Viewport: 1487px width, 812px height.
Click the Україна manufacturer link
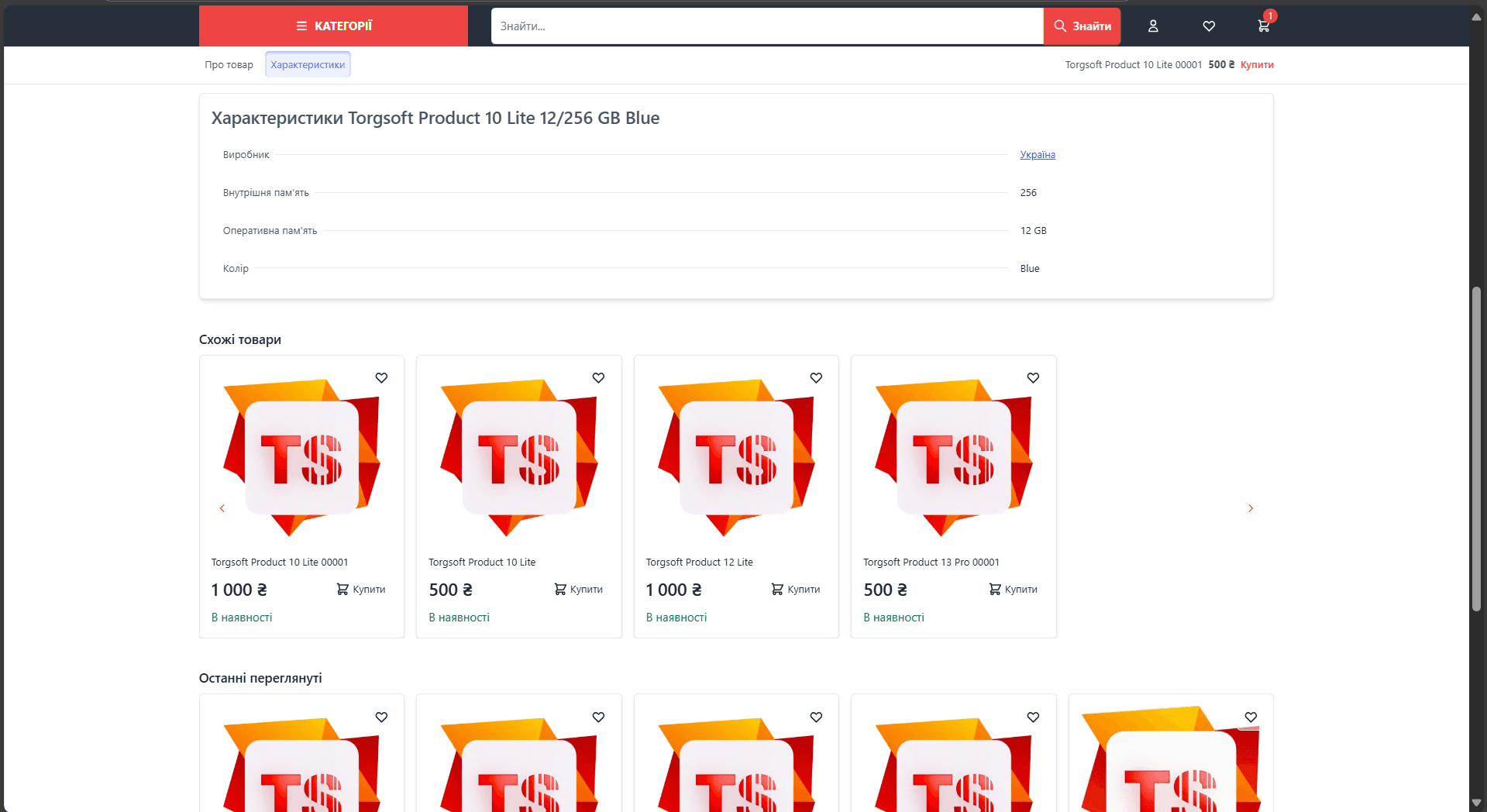click(1038, 155)
